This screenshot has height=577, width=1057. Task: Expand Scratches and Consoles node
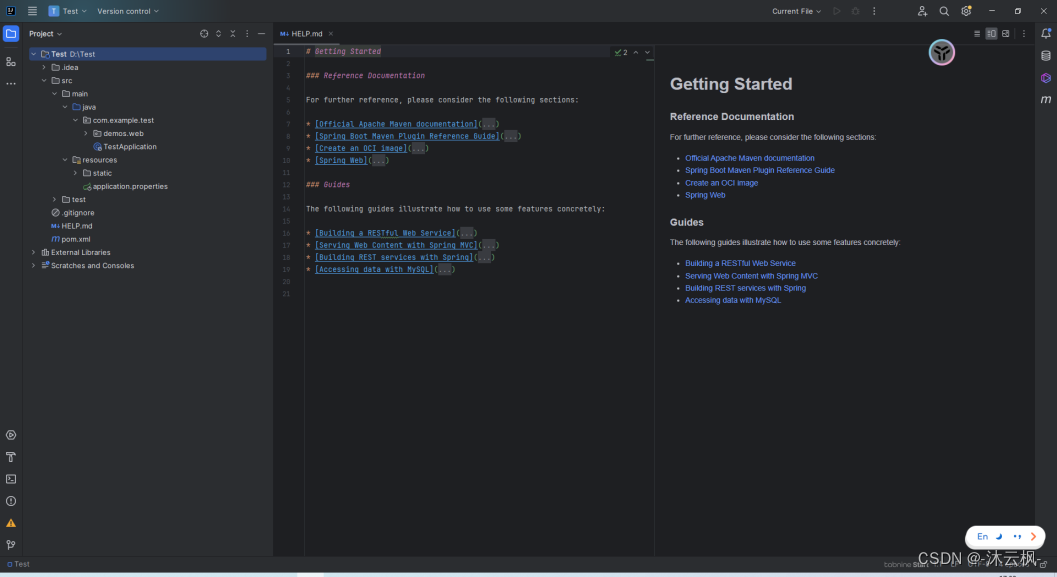[34, 266]
